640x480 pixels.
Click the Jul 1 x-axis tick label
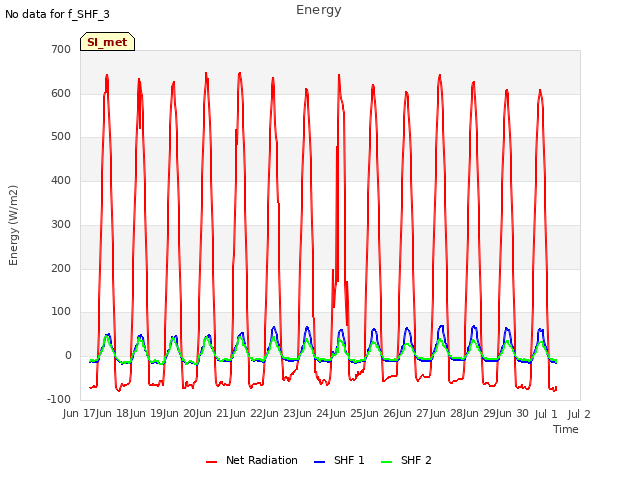point(546,414)
